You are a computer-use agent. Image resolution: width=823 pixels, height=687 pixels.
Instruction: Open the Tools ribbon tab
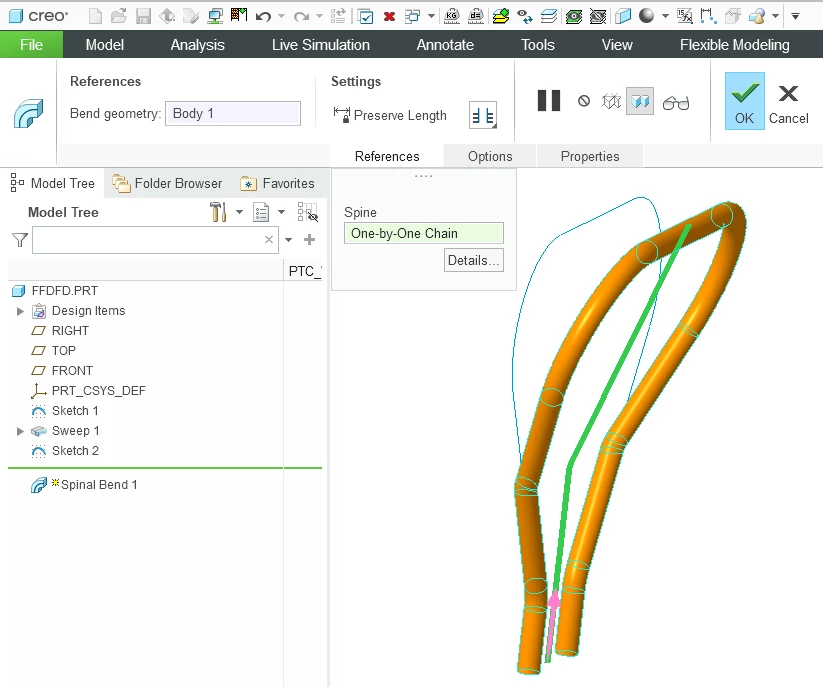point(537,45)
